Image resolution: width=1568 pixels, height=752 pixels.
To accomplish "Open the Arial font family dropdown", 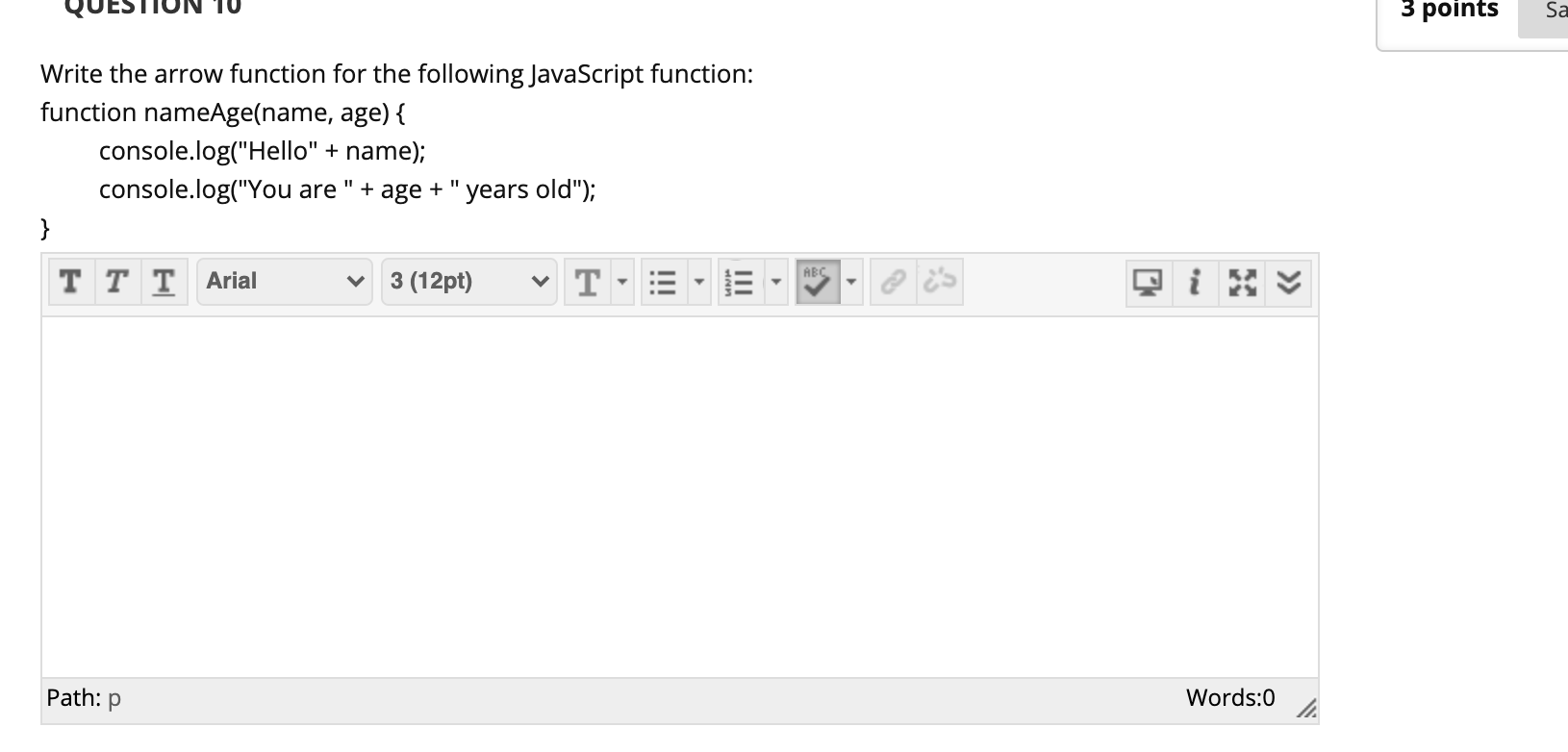I will coord(285,282).
